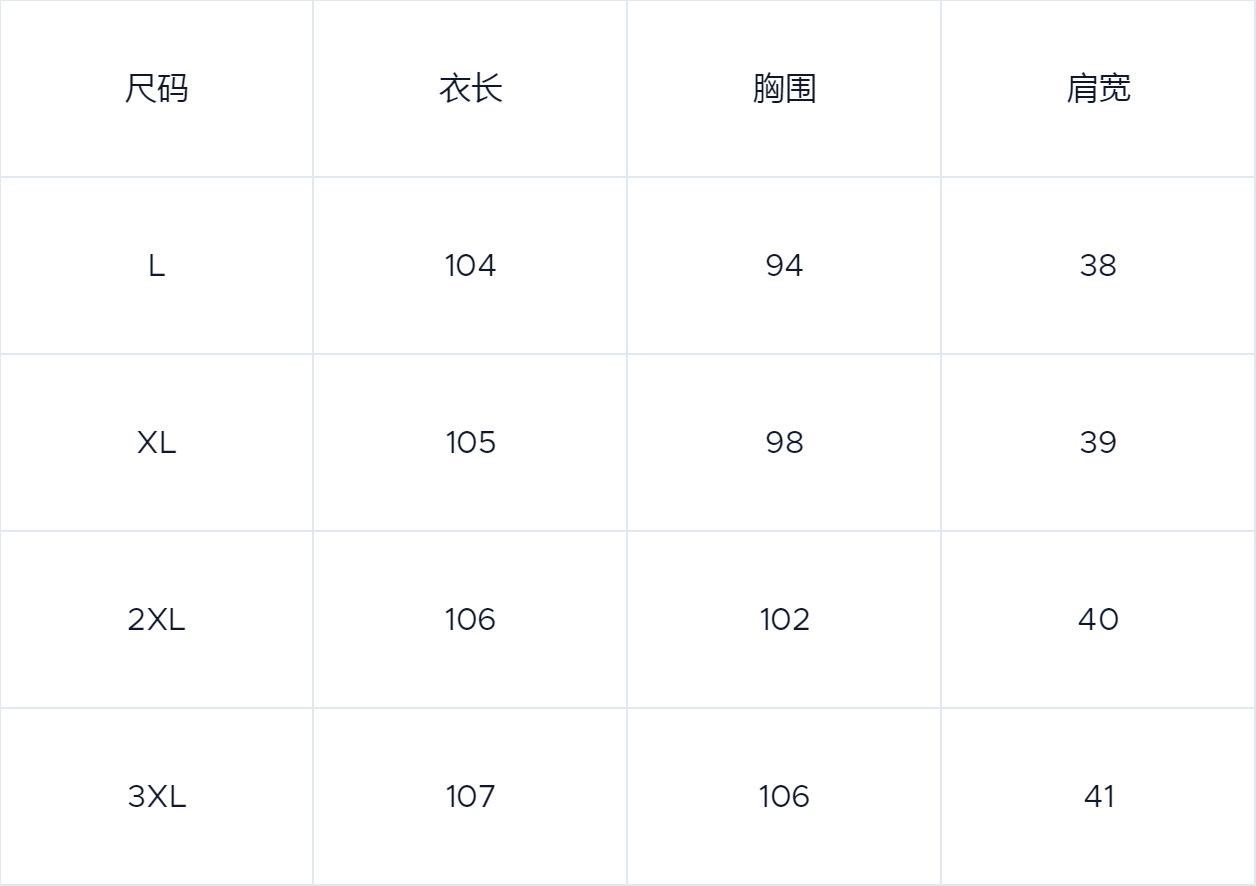Image resolution: width=1256 pixels, height=886 pixels.
Task: Click 衣长 value 106 in 2XL row
Action: [x=470, y=620]
